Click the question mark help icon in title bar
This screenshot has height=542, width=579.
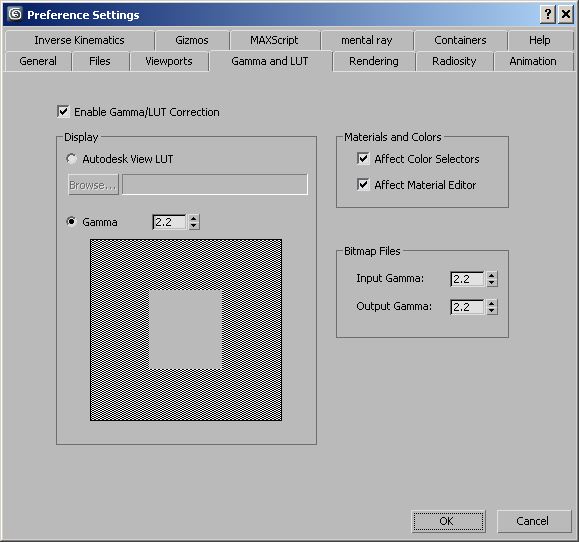548,14
